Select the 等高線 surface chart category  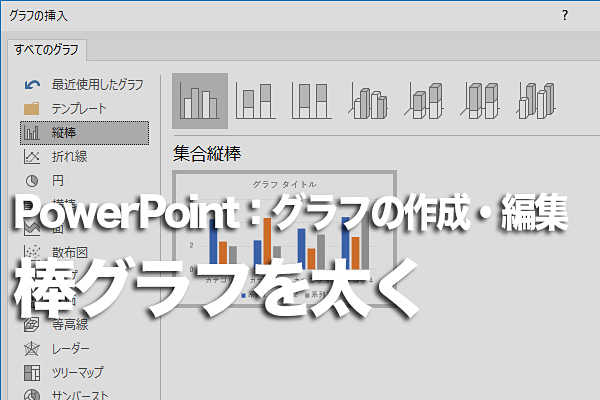point(84,325)
